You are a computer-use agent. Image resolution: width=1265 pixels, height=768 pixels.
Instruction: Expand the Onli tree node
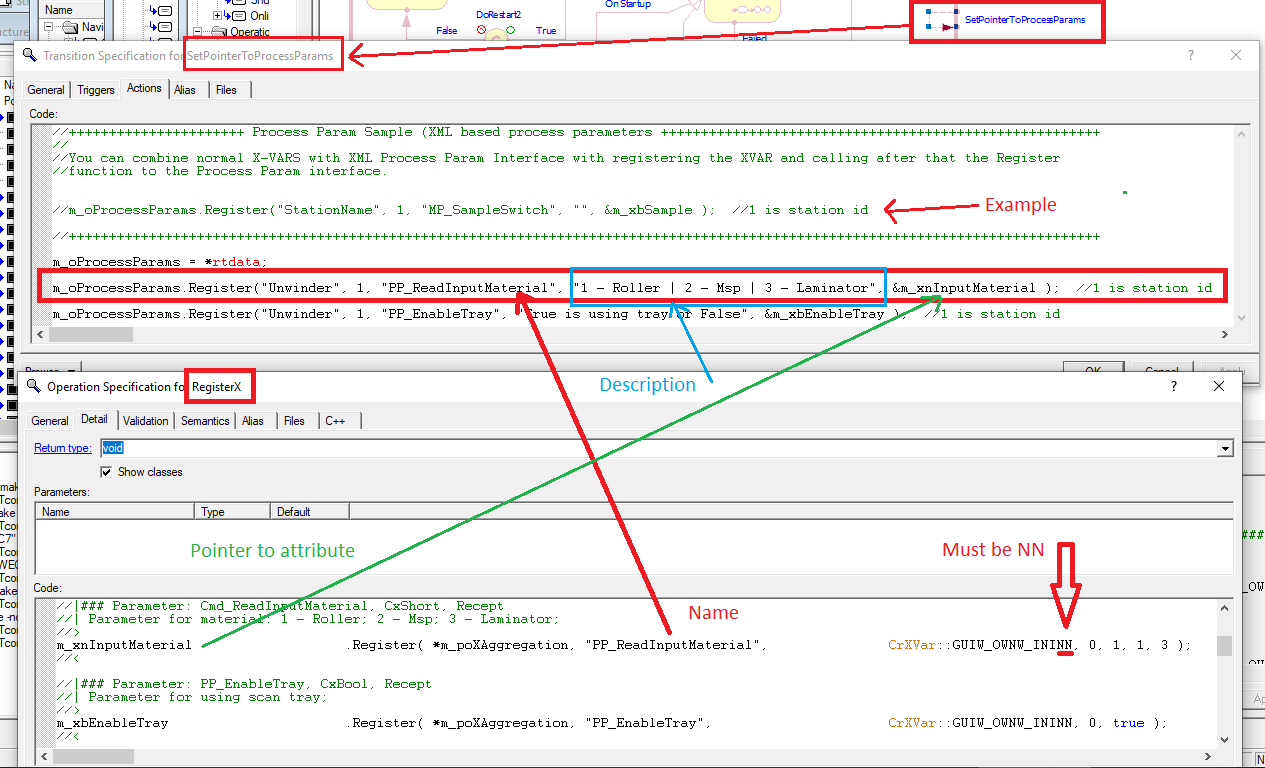[x=217, y=16]
